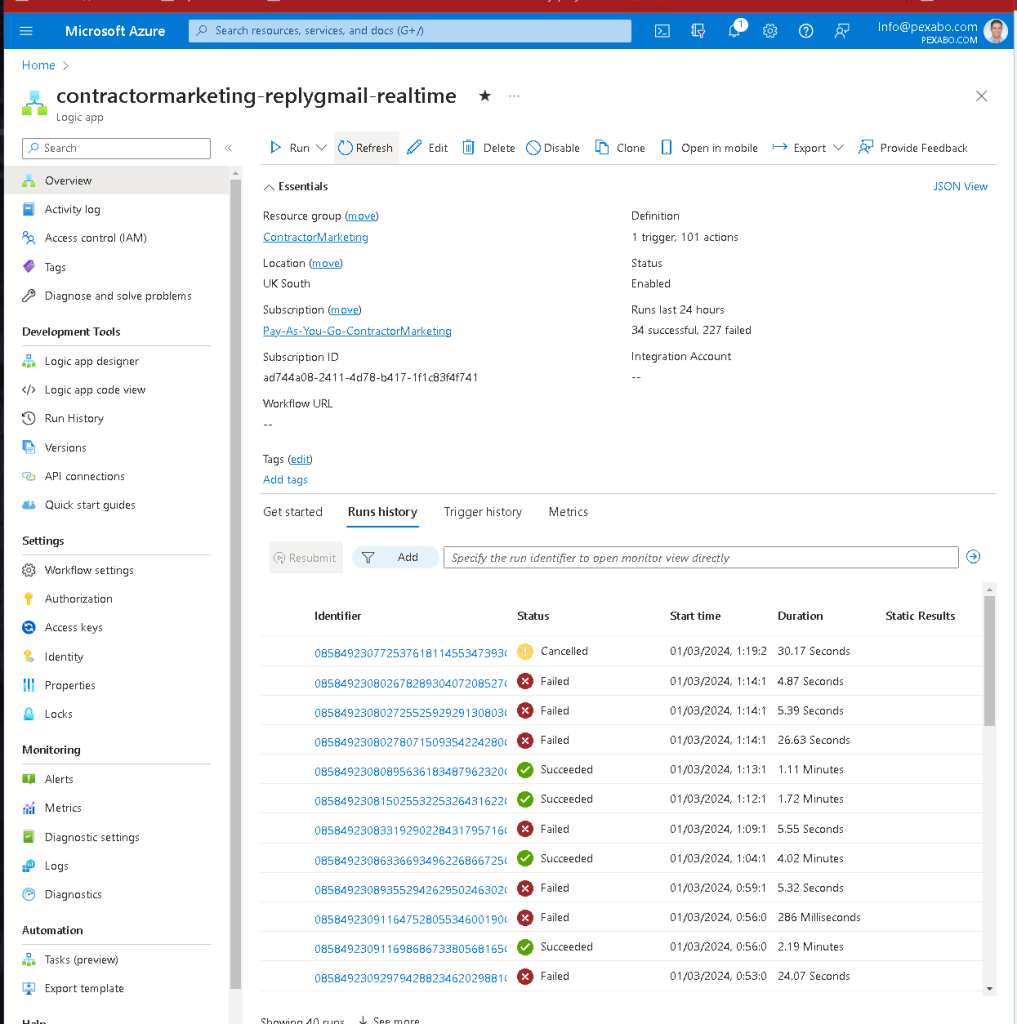Click Provide Feedback in the toolbar

(x=913, y=148)
